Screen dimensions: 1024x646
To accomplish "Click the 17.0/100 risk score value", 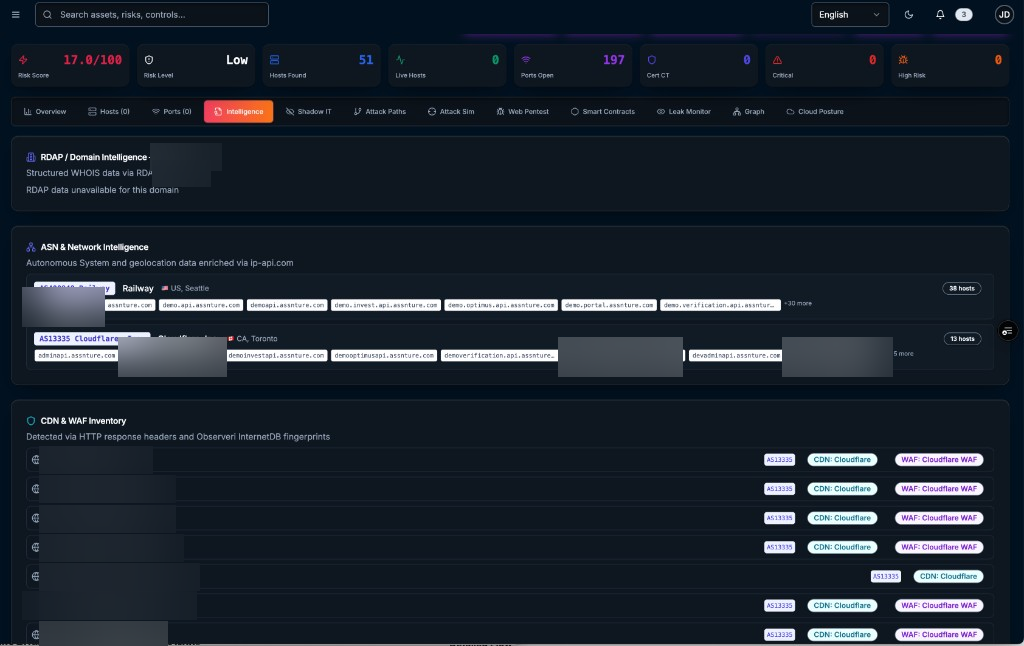I will pos(92,59).
